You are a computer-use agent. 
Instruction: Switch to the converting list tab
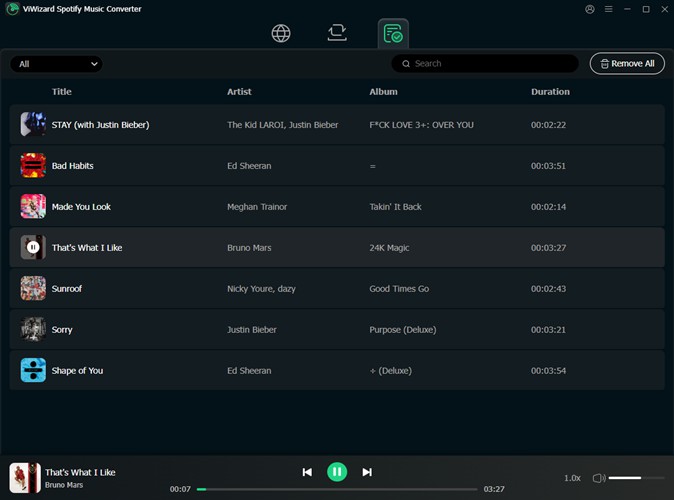tap(337, 33)
